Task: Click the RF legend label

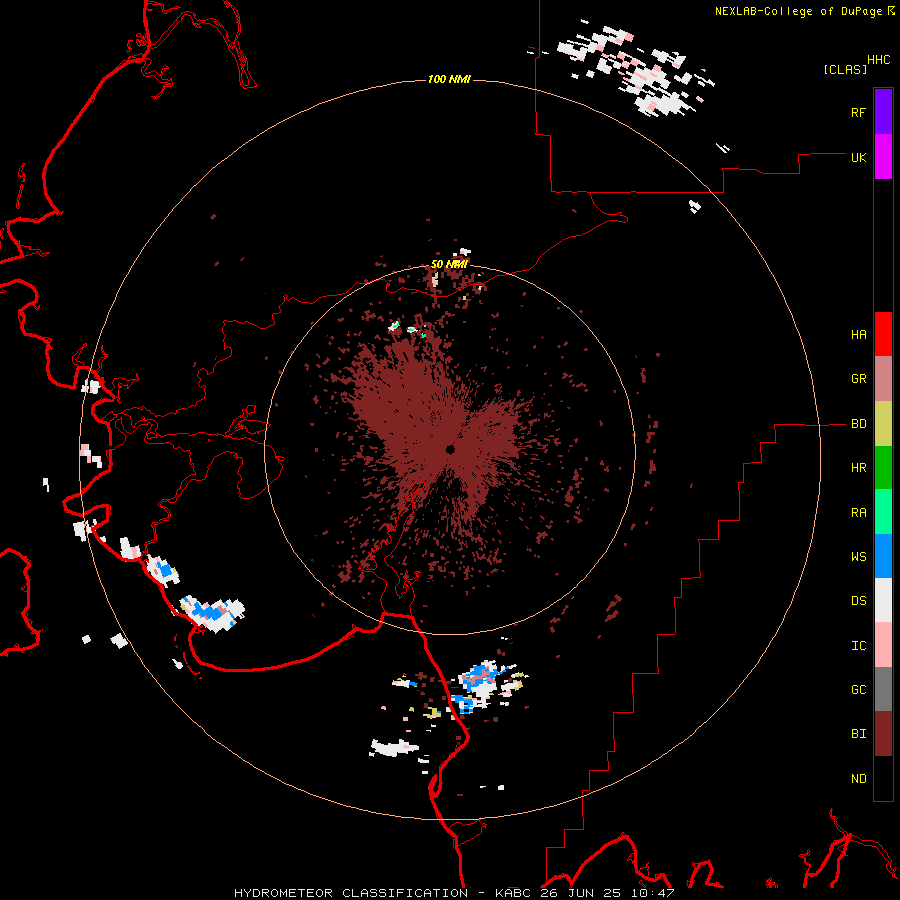Action: [858, 112]
